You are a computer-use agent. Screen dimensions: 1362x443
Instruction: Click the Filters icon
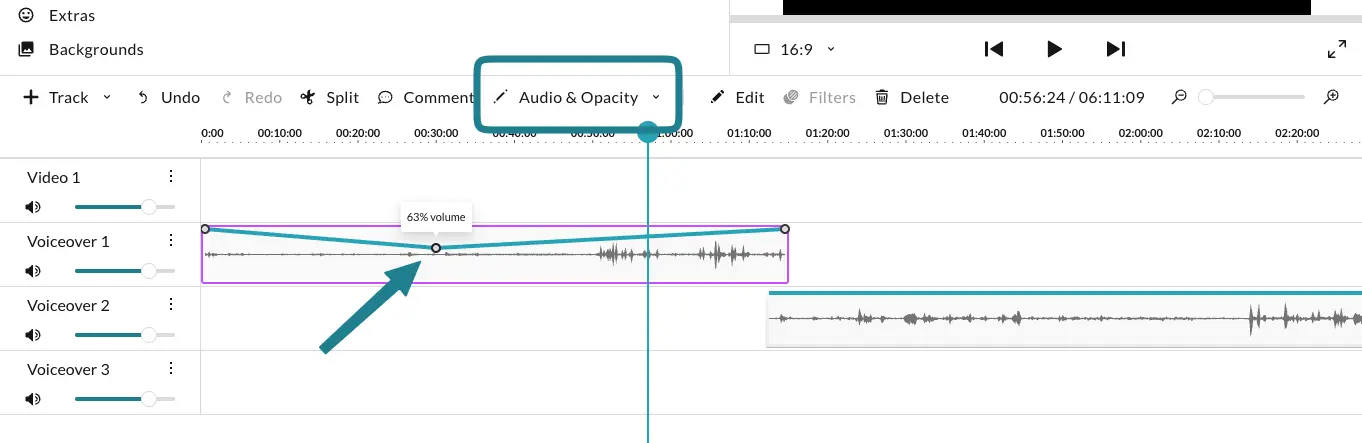tap(791, 97)
